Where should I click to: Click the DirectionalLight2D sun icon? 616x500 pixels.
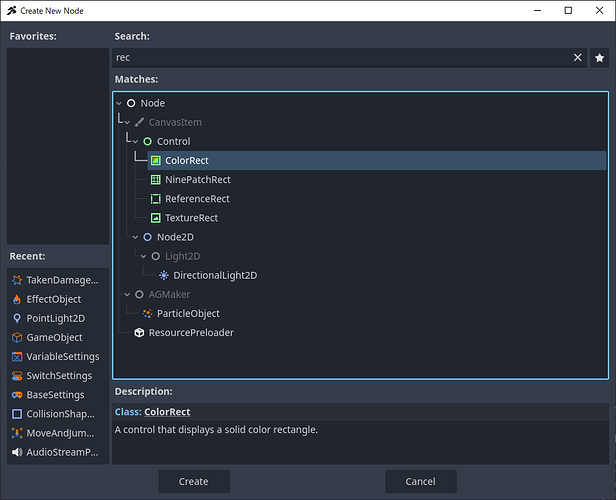tap(163, 275)
